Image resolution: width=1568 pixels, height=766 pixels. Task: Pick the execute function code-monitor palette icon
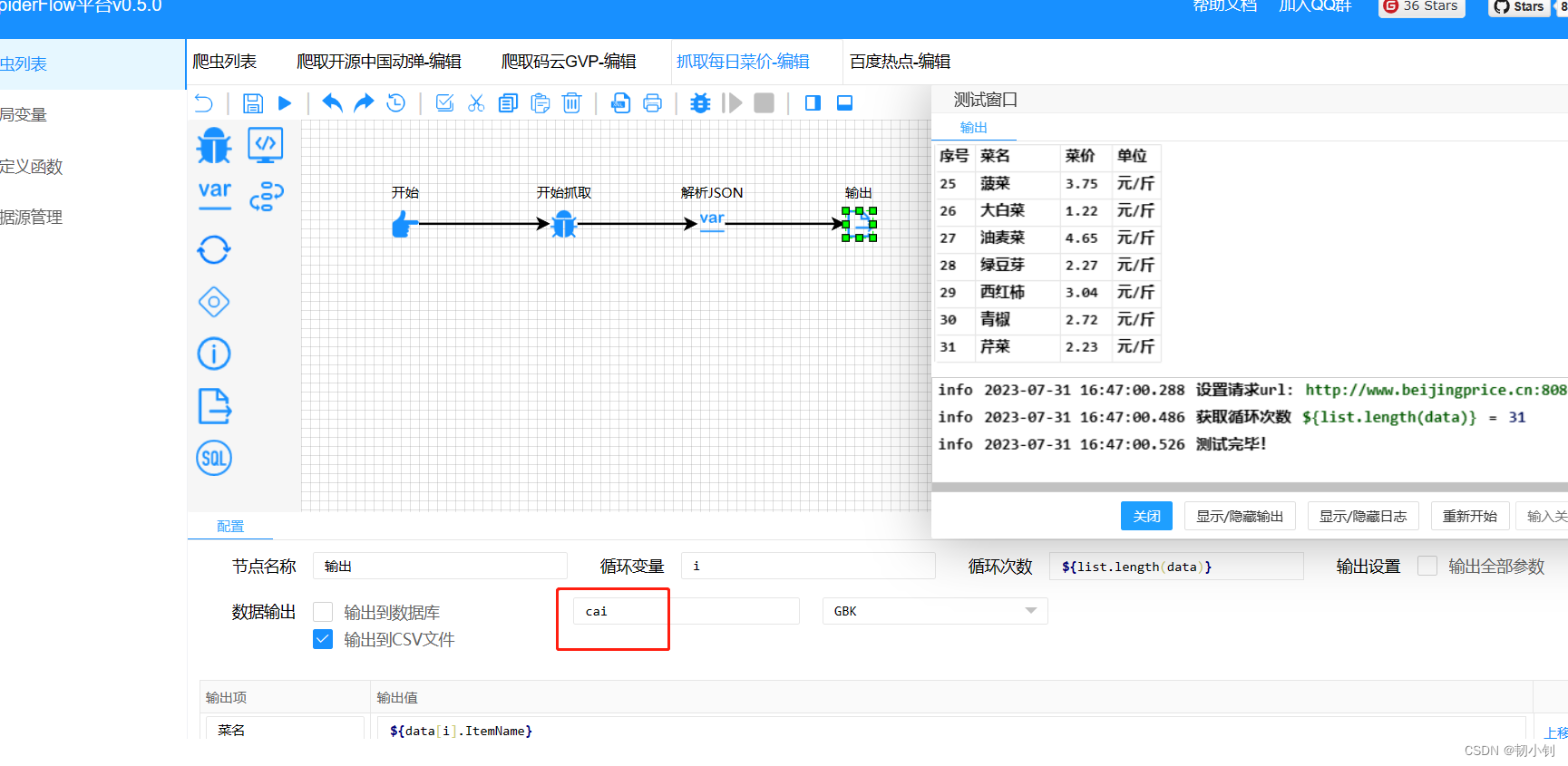(x=266, y=145)
